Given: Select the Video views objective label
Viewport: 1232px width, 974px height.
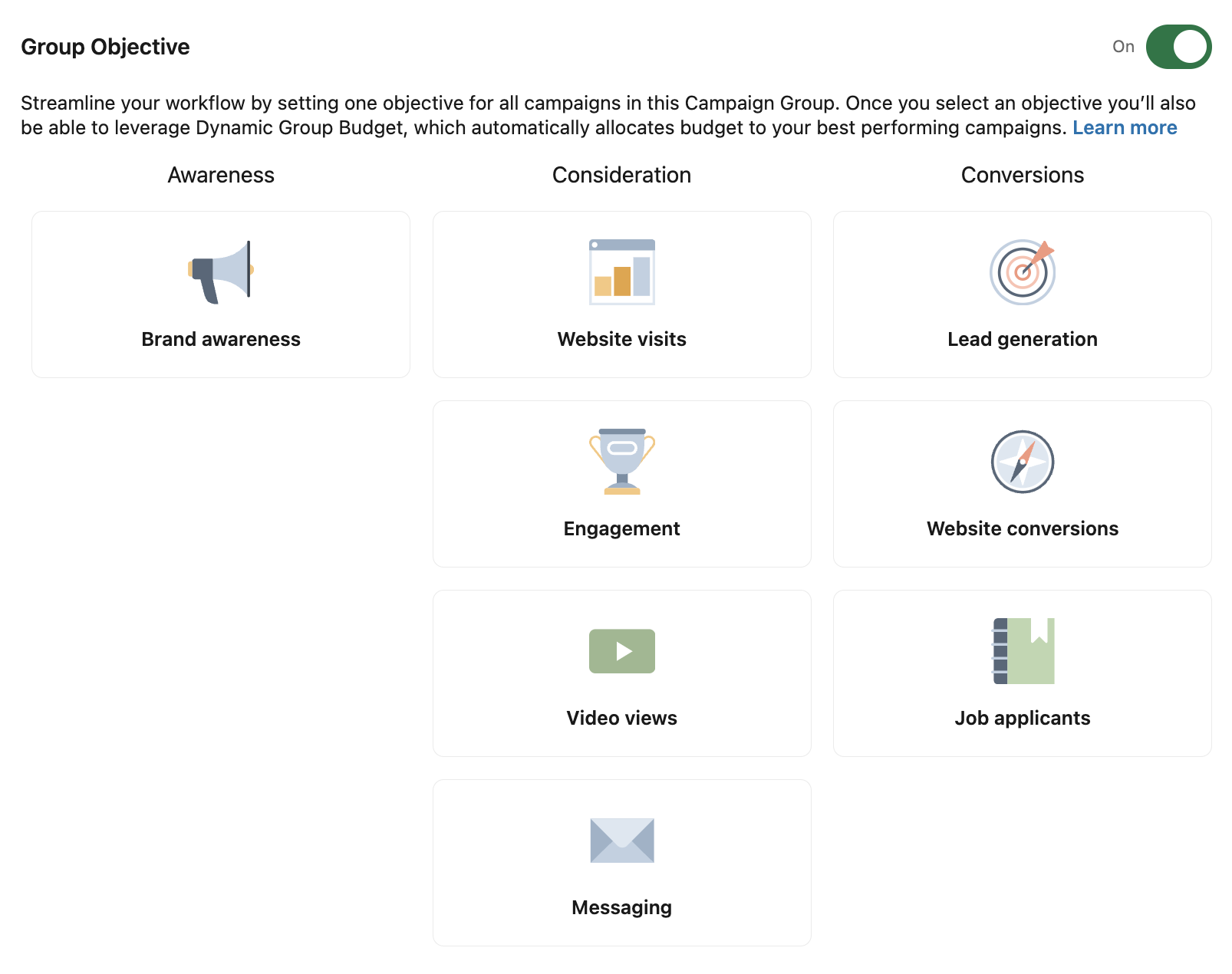Looking at the screenshot, I should (621, 718).
